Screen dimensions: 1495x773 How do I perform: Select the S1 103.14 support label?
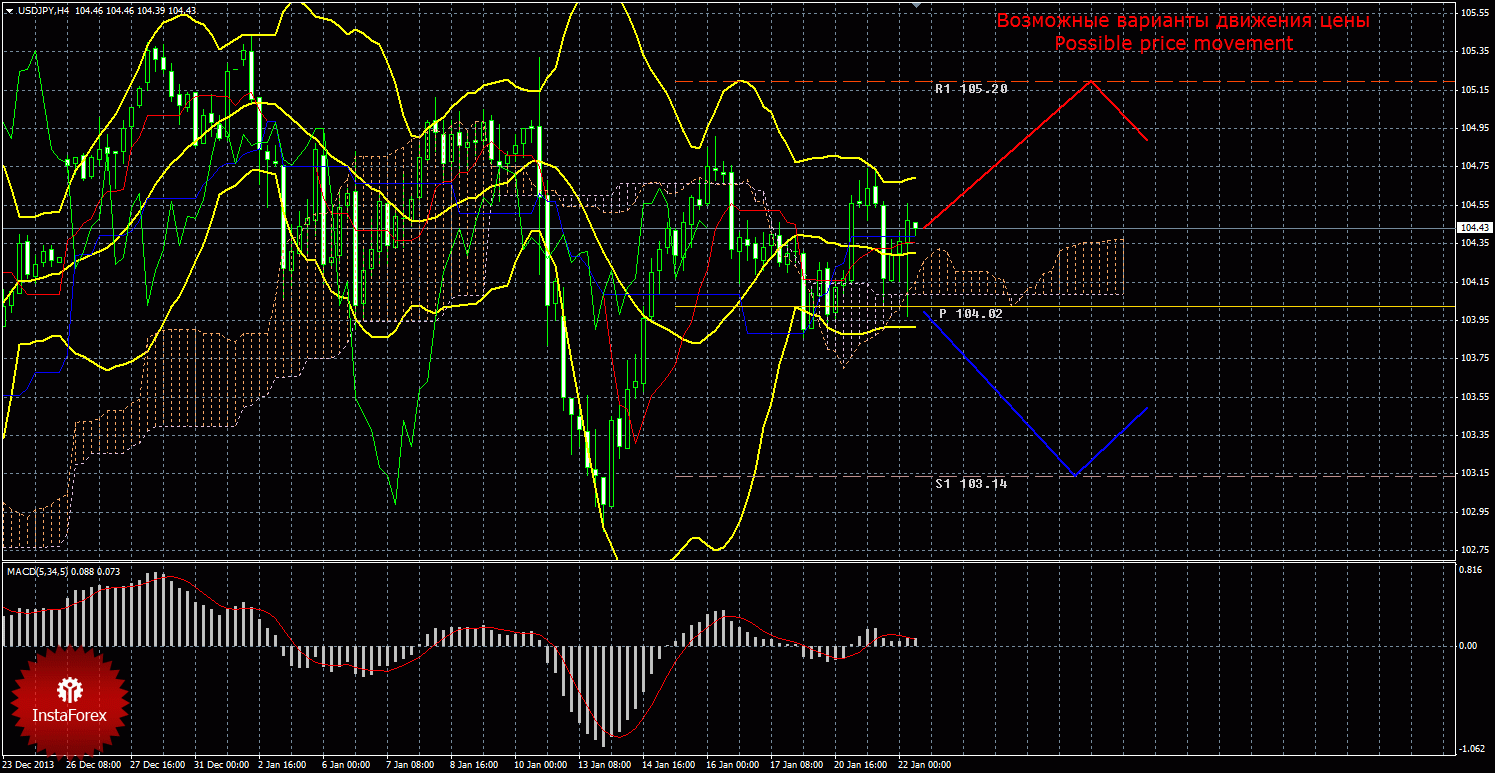tap(970, 484)
